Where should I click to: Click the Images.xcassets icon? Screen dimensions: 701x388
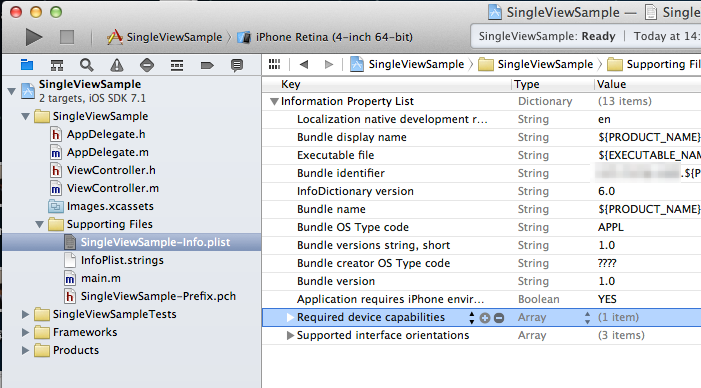pyautogui.click(x=56, y=207)
